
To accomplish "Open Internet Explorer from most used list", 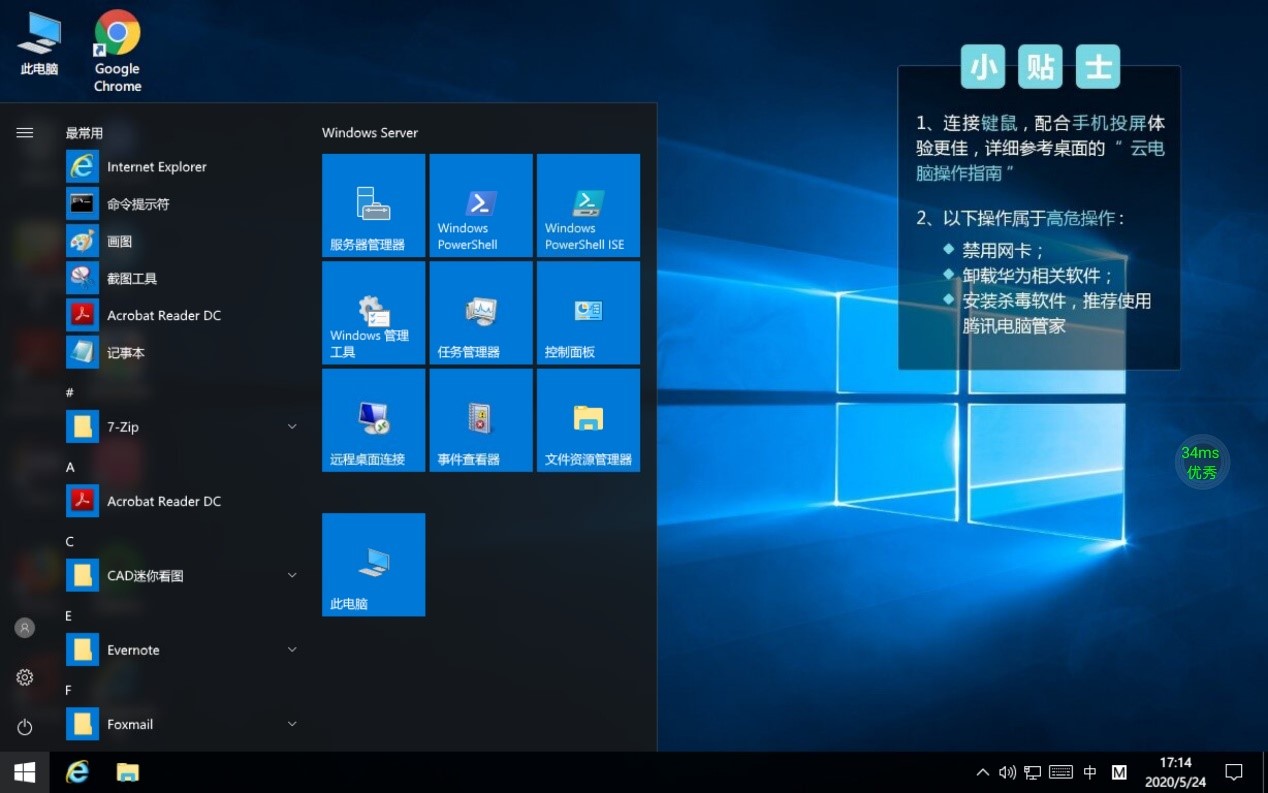I will 156,167.
